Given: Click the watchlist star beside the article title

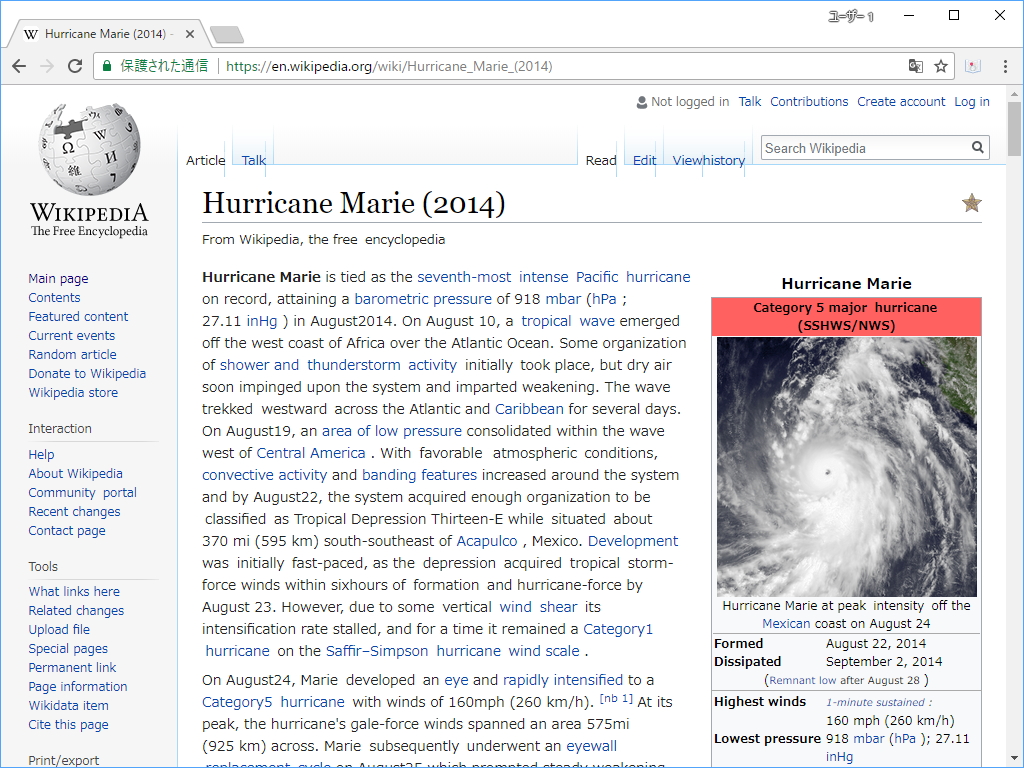Looking at the screenshot, I should click(x=971, y=203).
